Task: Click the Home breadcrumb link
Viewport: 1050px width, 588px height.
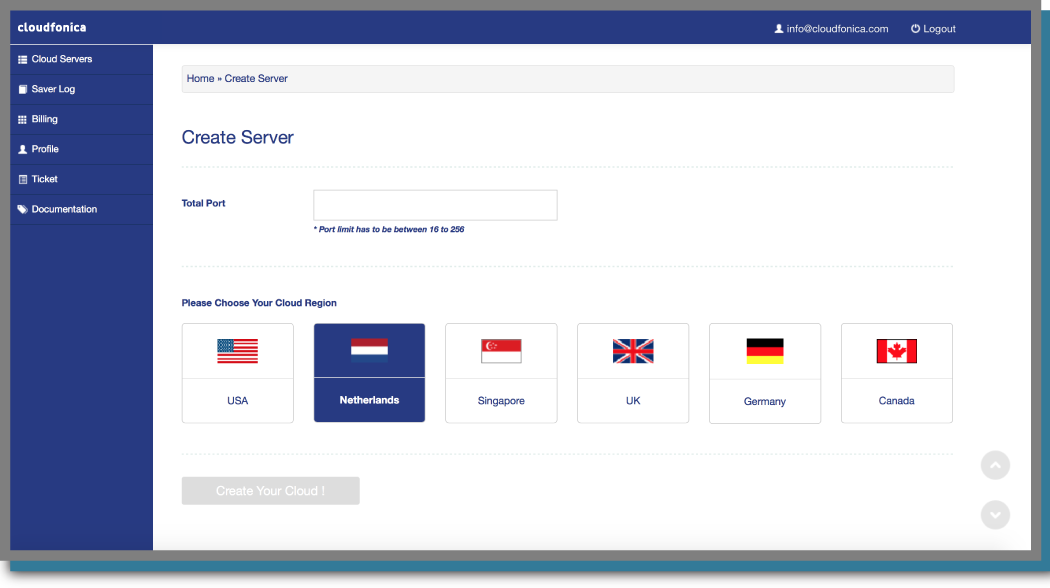Action: (x=200, y=78)
